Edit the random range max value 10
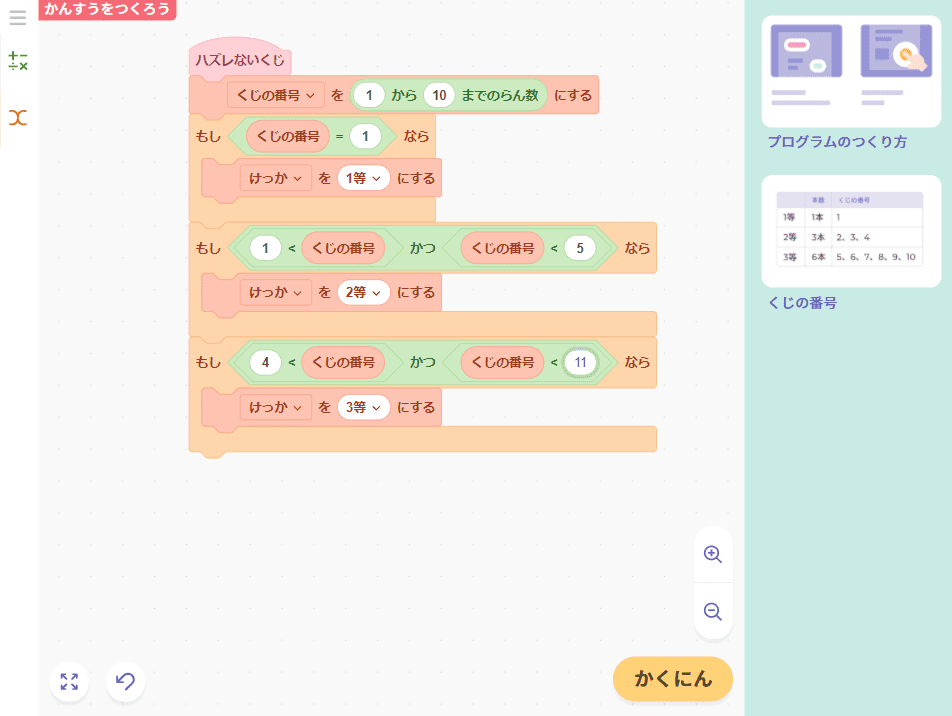This screenshot has height=716, width=952. pos(438,95)
